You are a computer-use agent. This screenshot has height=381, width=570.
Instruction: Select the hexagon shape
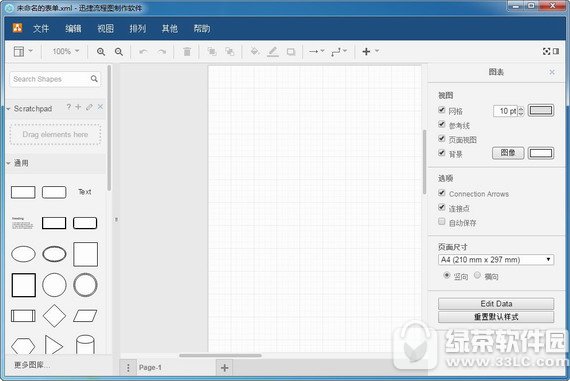(x=23, y=346)
